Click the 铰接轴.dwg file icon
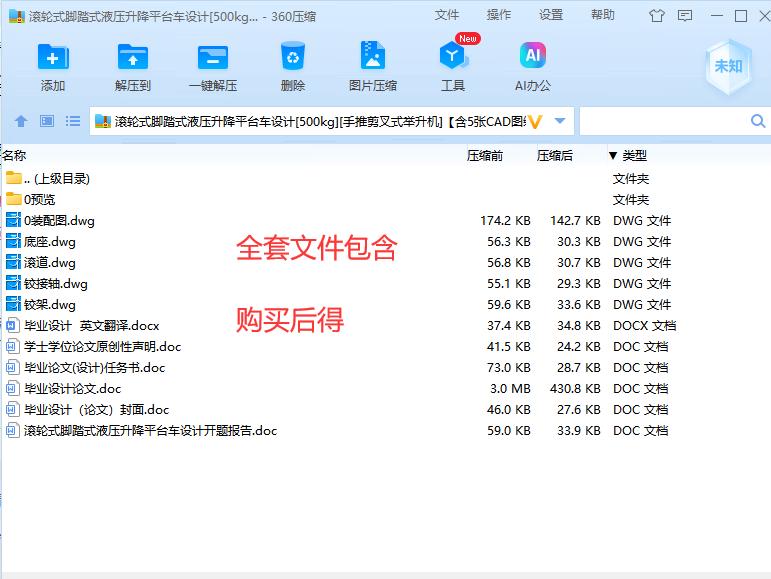 tap(13, 283)
